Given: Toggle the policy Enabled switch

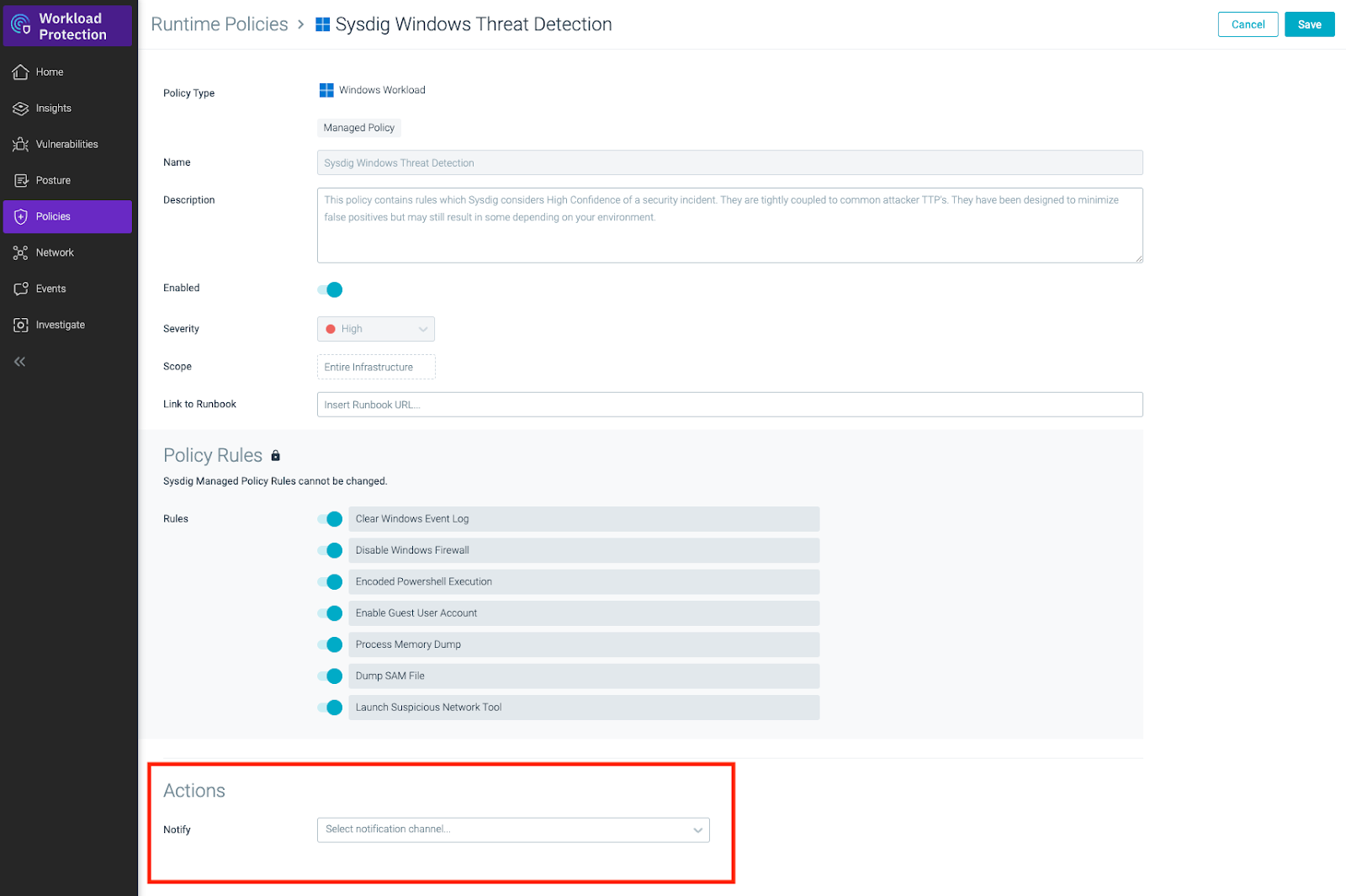Looking at the screenshot, I should click(330, 289).
